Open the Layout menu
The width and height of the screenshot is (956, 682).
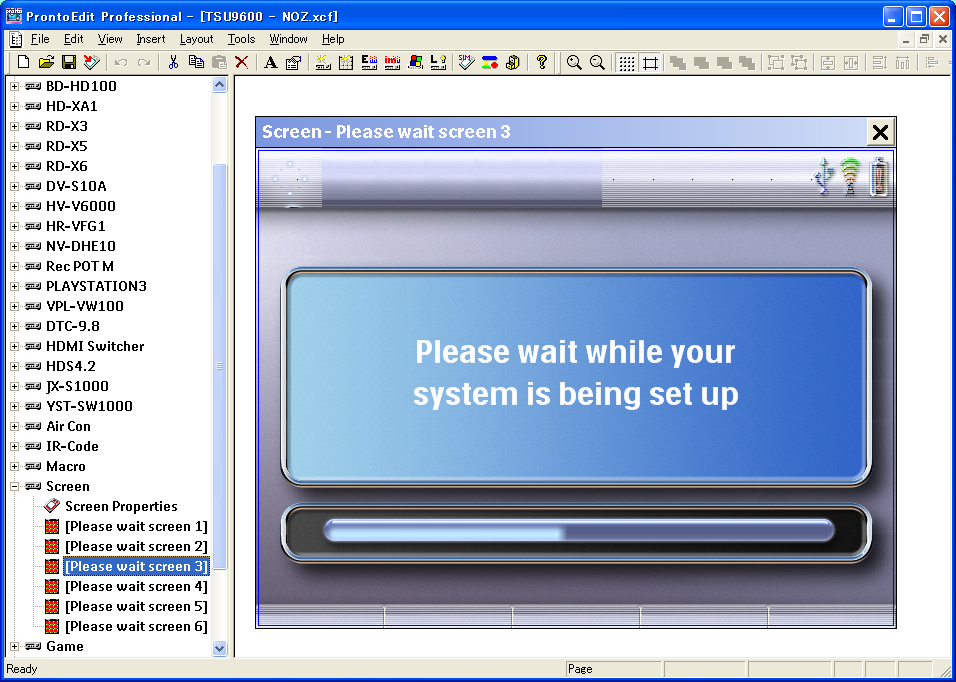(196, 39)
